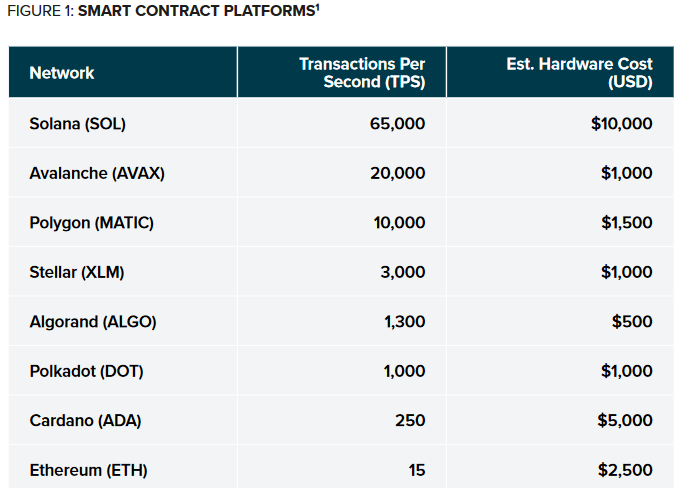Select the "Ethereum (ETH)" network cell
Viewport: 674px width, 488px height.
tap(89, 470)
